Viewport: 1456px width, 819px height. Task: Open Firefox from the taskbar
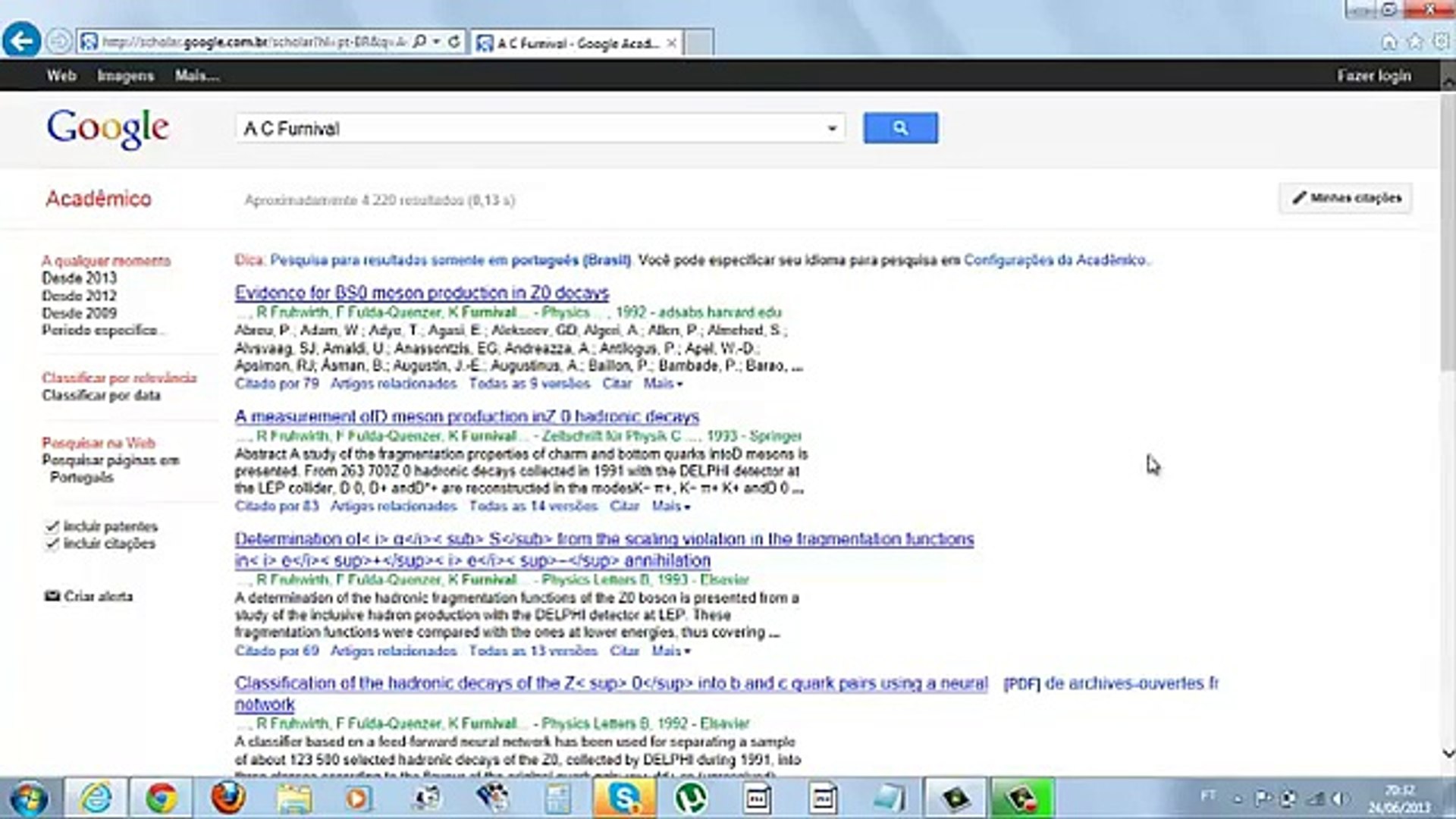[227, 798]
